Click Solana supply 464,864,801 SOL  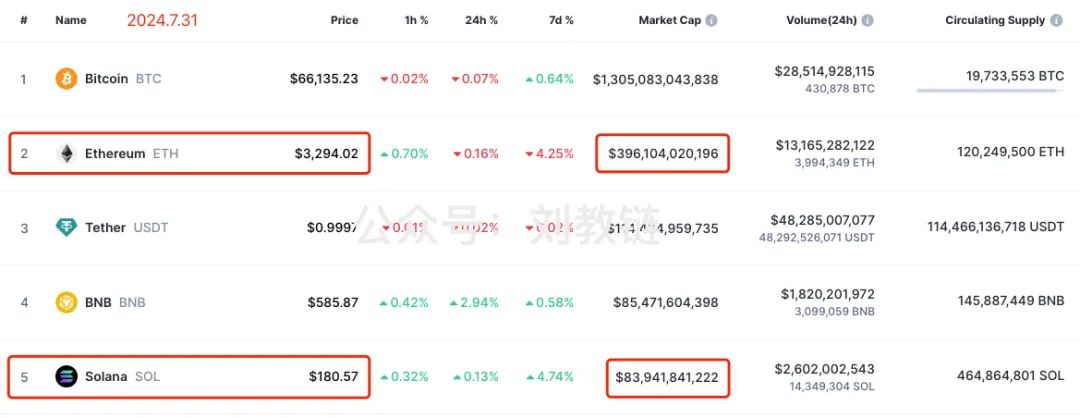click(1010, 376)
